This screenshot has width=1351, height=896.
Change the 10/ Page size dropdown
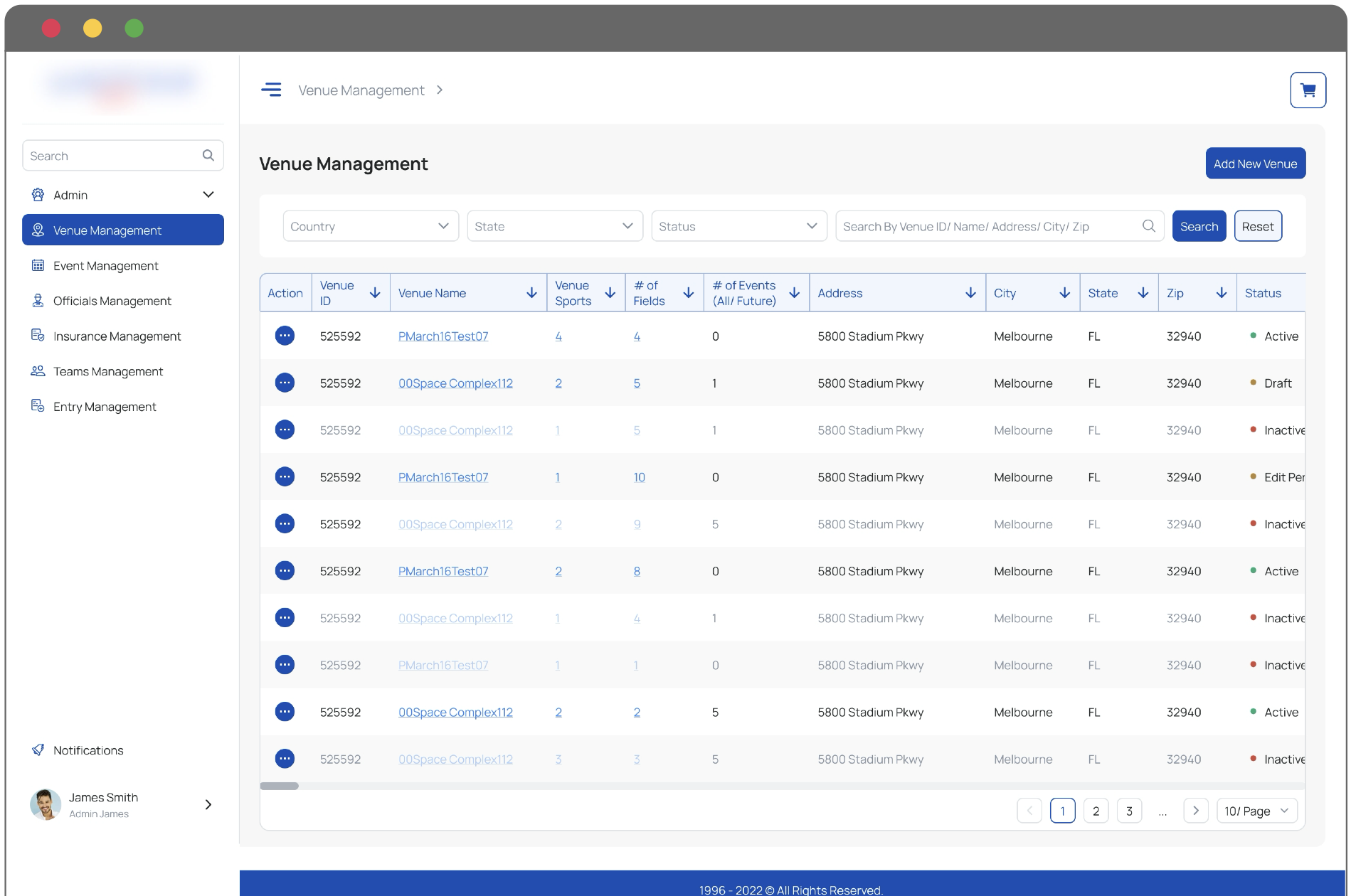coord(1257,811)
